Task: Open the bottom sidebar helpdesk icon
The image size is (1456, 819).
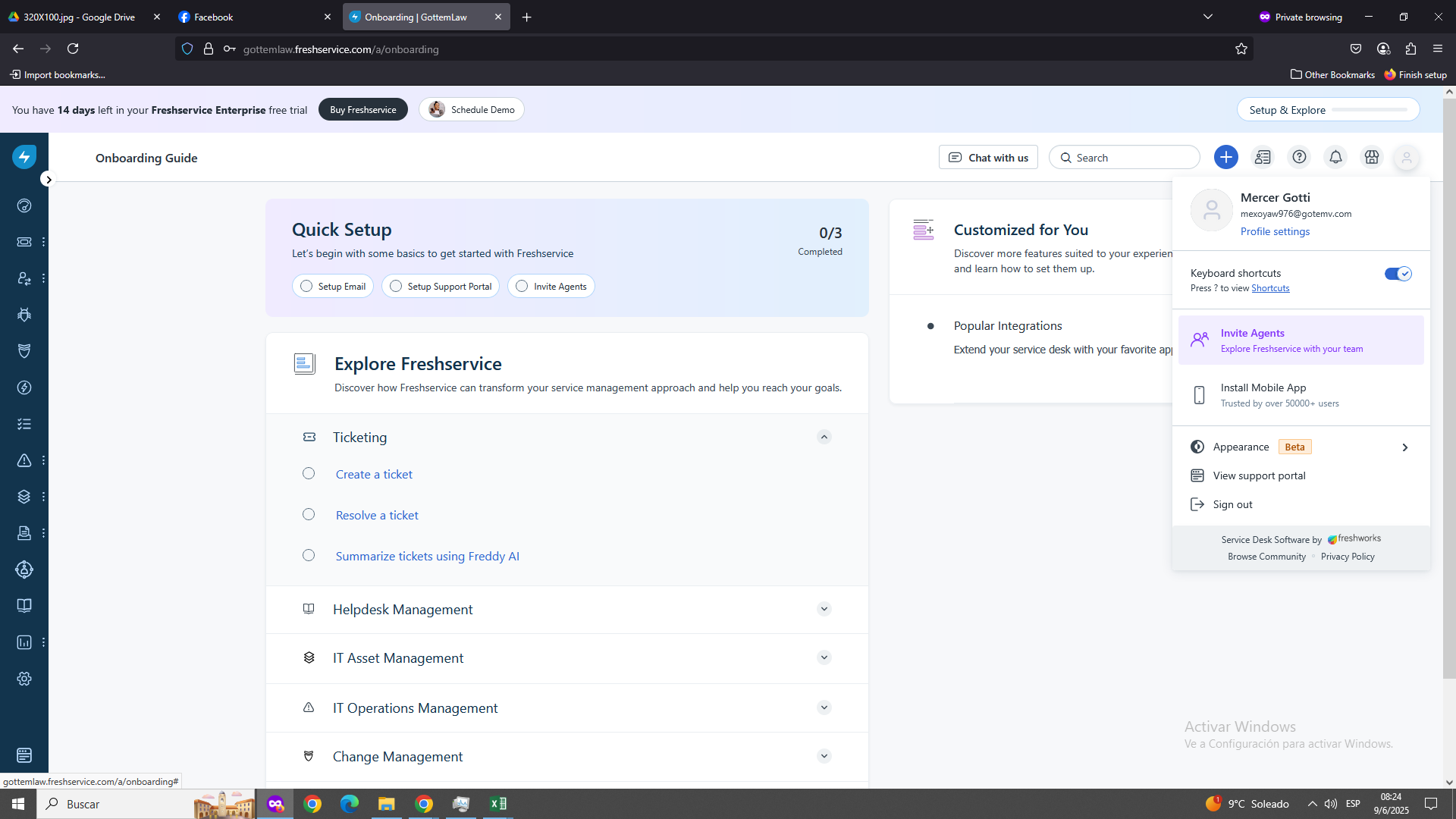Action: tap(24, 755)
